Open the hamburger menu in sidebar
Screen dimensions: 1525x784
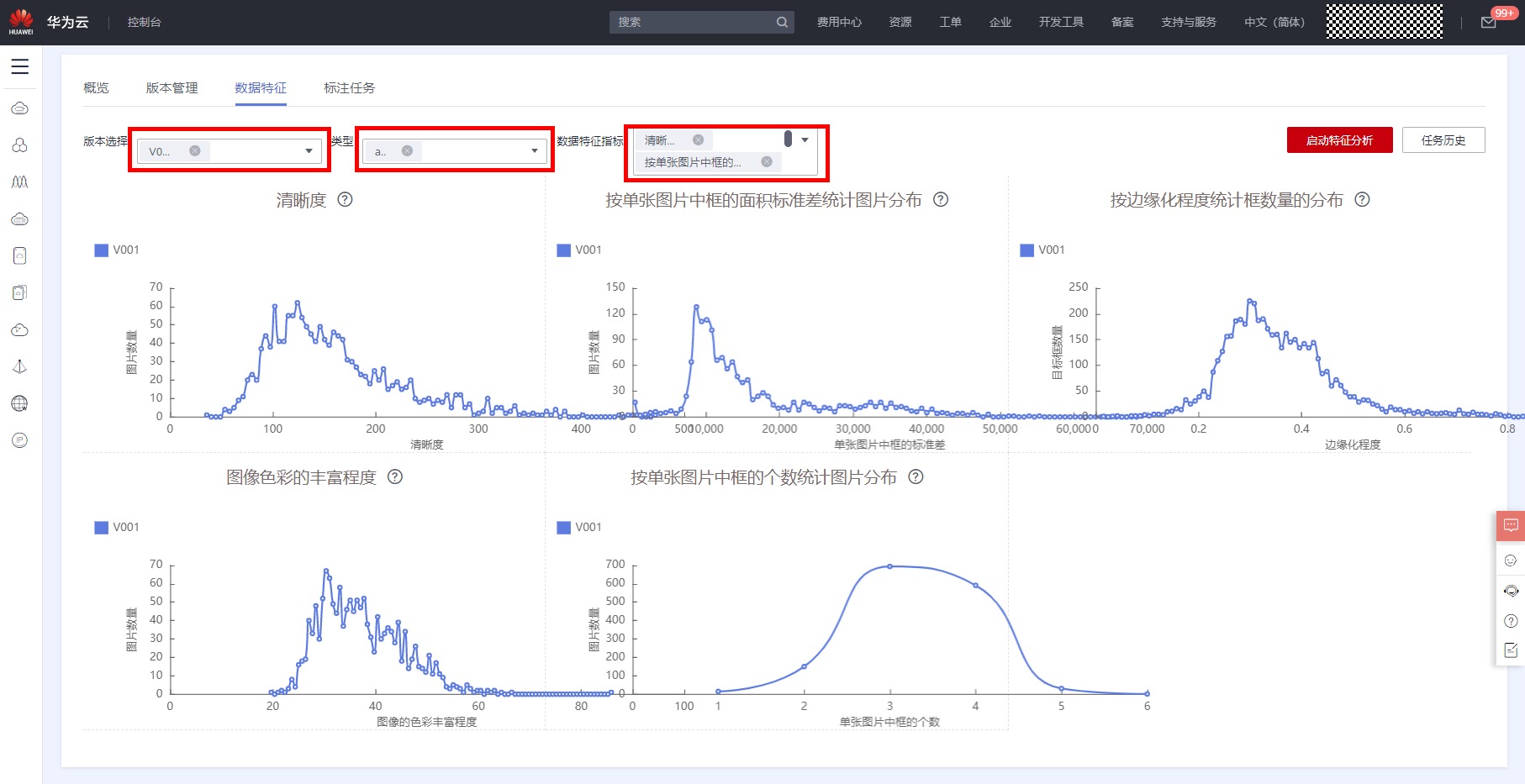(x=20, y=67)
